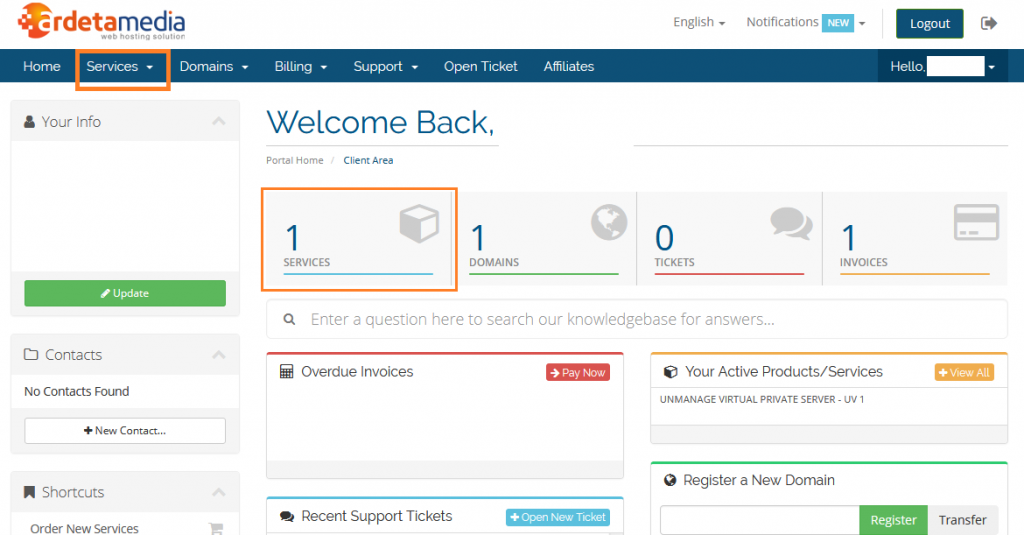Image resolution: width=1024 pixels, height=535 pixels.
Task: Expand the Notifications dropdown
Action: (805, 22)
